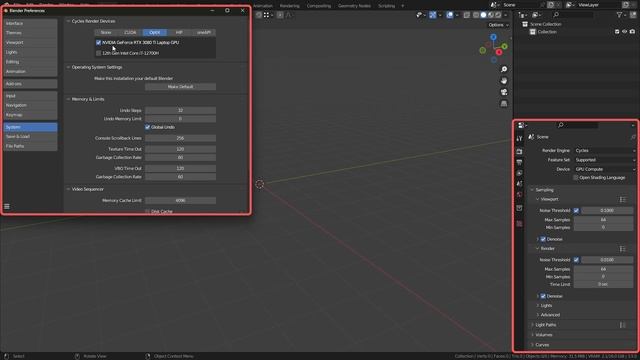Toggle the viewport gizmo display icon
640x360 pixels.
(x=433, y=15)
